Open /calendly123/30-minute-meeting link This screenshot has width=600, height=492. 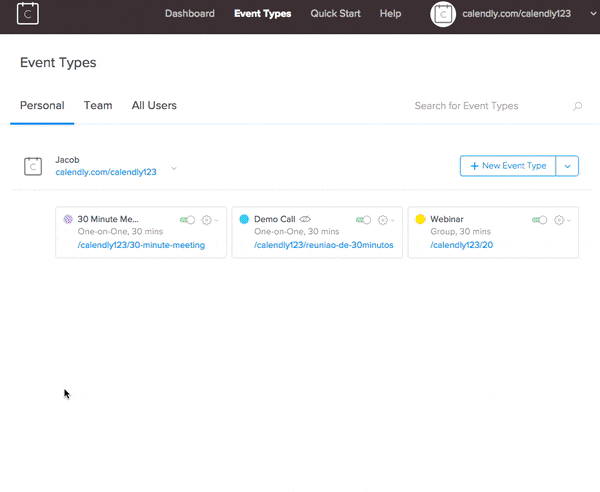pos(141,245)
